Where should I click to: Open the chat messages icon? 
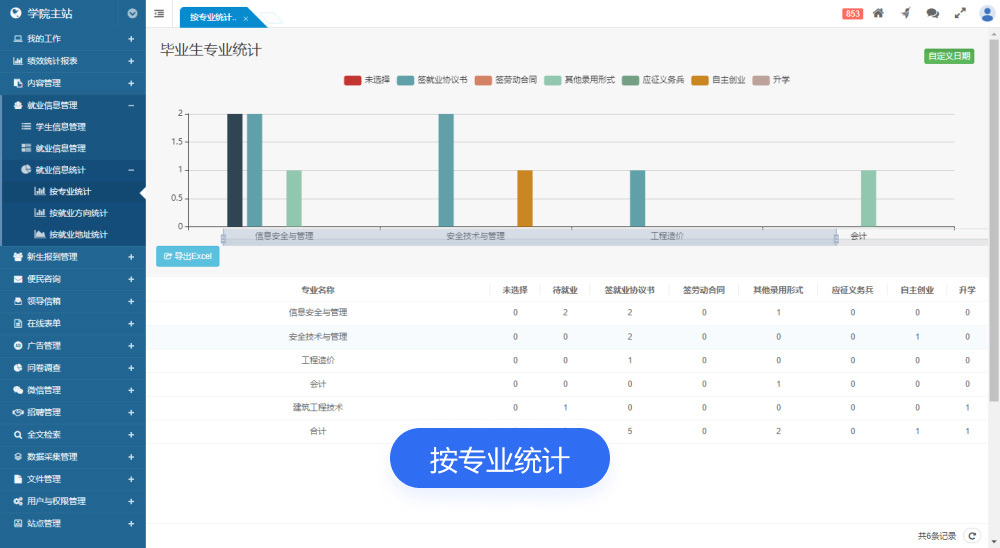pos(932,13)
